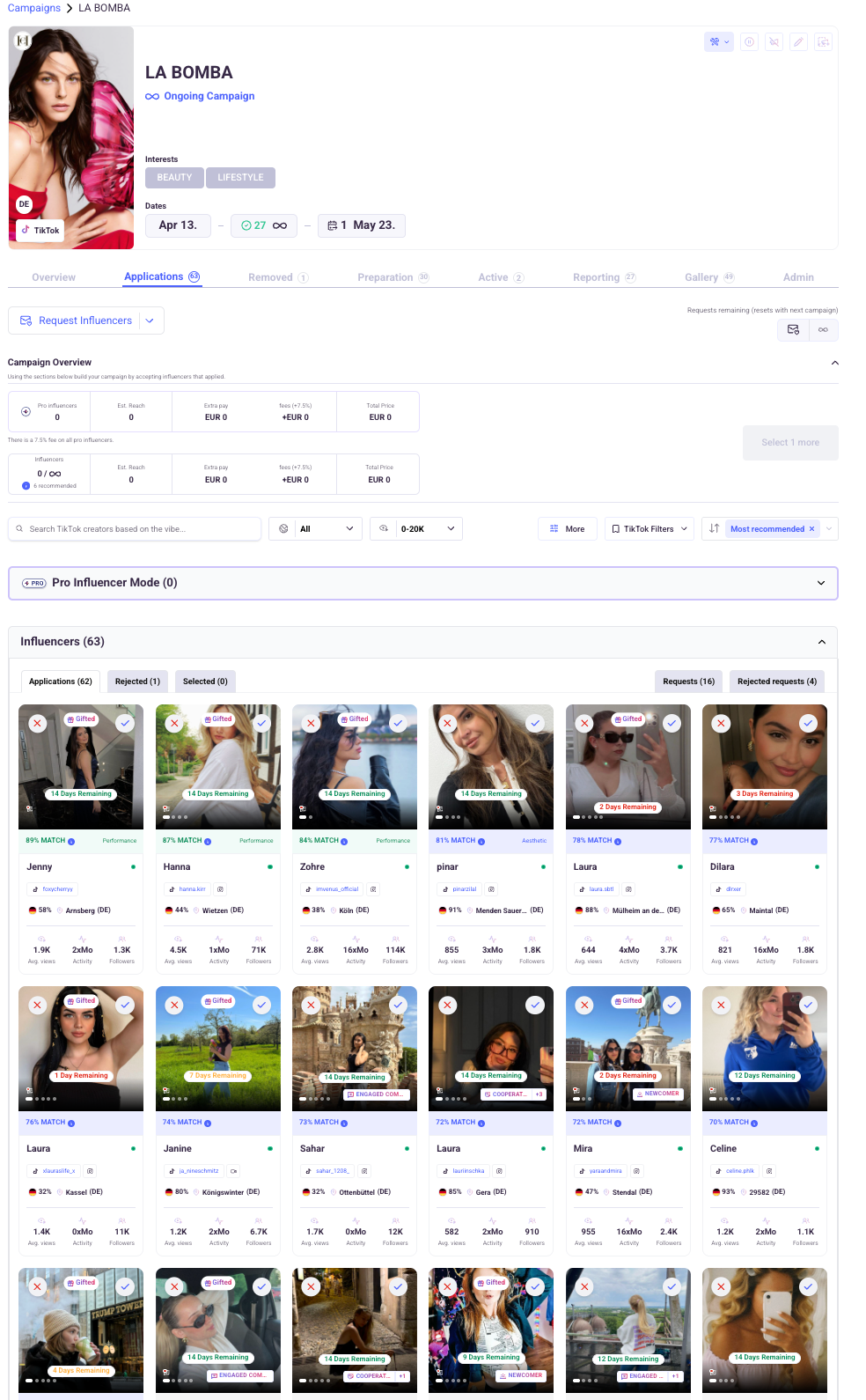Select Hanna with the checkmark toggle
This screenshot has height=1400, width=866.
(x=261, y=723)
